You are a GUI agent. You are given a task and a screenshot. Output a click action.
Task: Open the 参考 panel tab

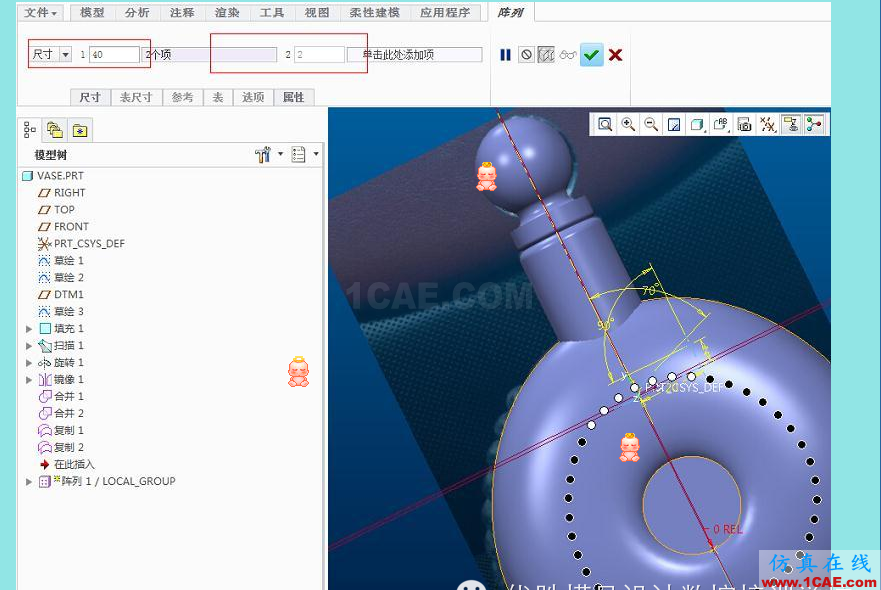coord(183,97)
